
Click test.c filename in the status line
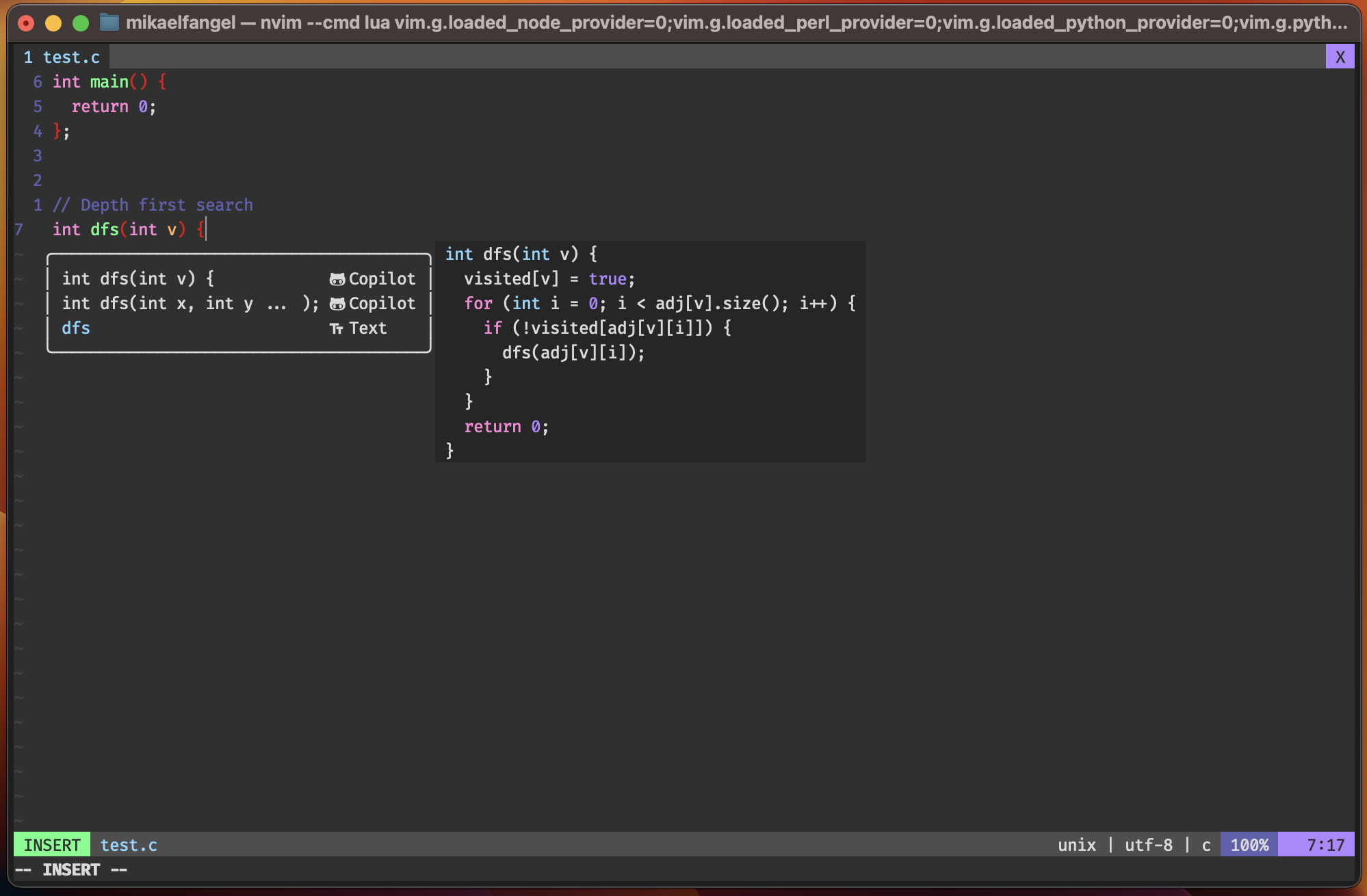pyautogui.click(x=129, y=845)
